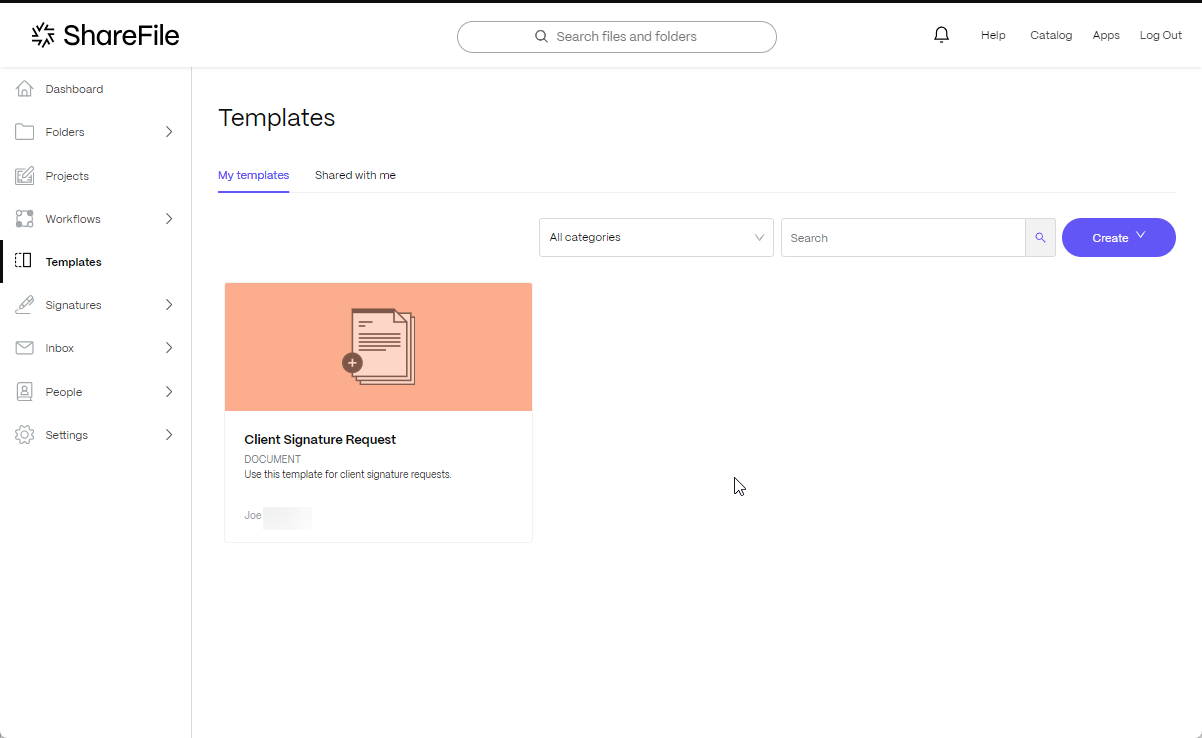The image size is (1202, 738).
Task: Click the Inbox envelope icon
Action: point(25,348)
